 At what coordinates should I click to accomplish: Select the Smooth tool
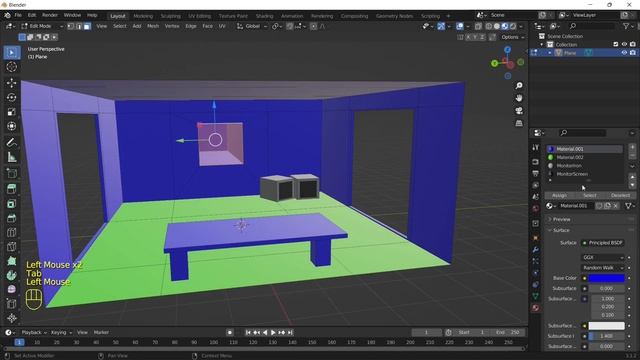coord(11,289)
